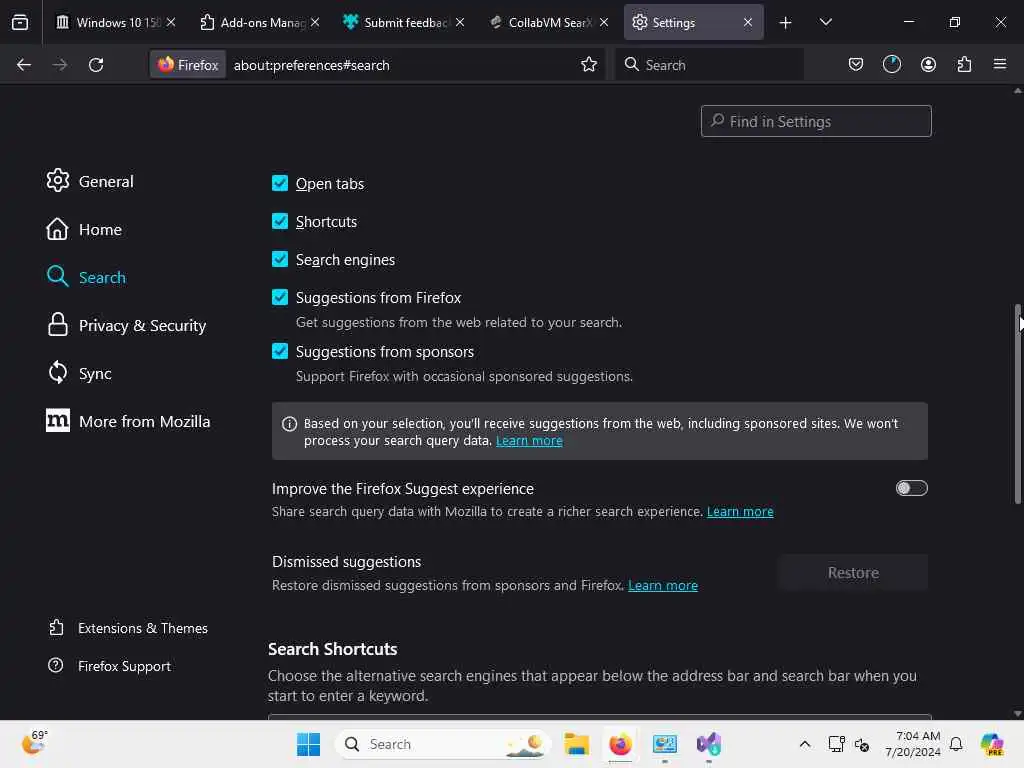This screenshot has width=1024, height=768.
Task: Click the scroll down arrow on scrollbar
Action: pos(1017,714)
